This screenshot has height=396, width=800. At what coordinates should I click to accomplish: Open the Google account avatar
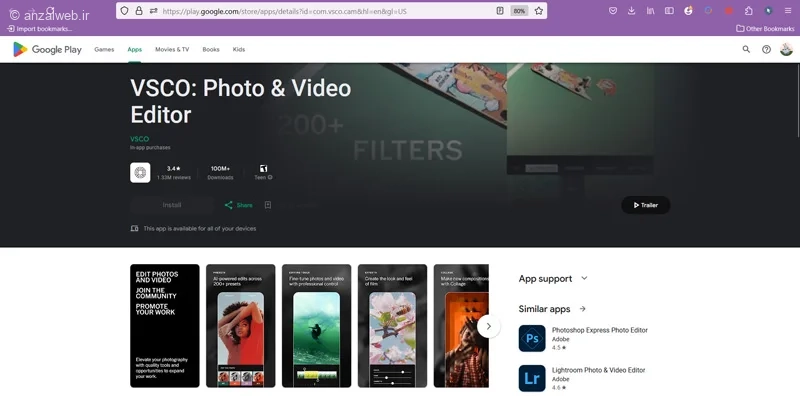pos(786,50)
